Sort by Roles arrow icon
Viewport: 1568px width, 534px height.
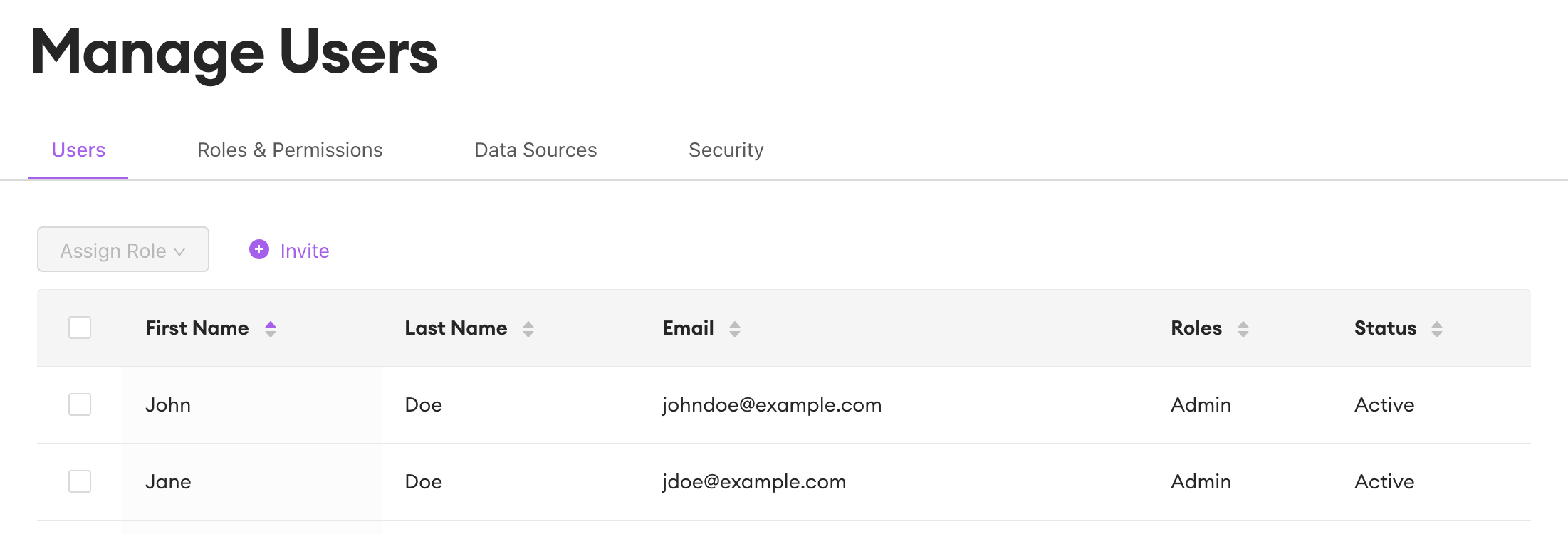1243,328
